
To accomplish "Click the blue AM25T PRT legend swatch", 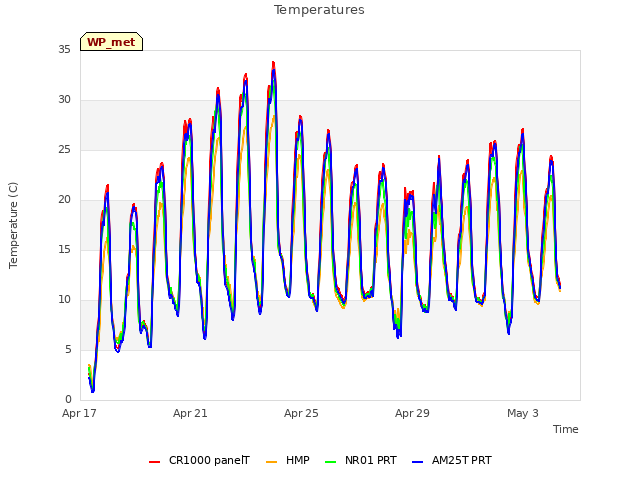I will pos(418,462).
